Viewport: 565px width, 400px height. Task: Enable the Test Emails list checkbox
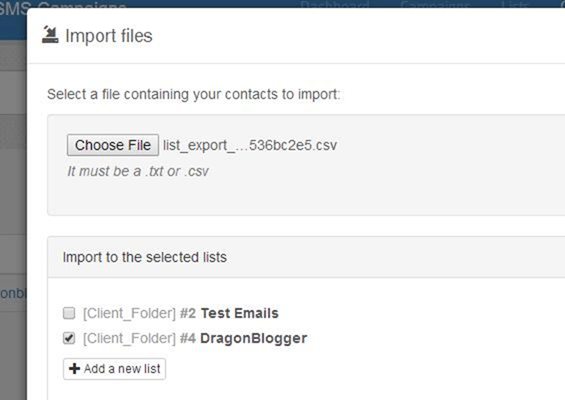pyautogui.click(x=69, y=313)
